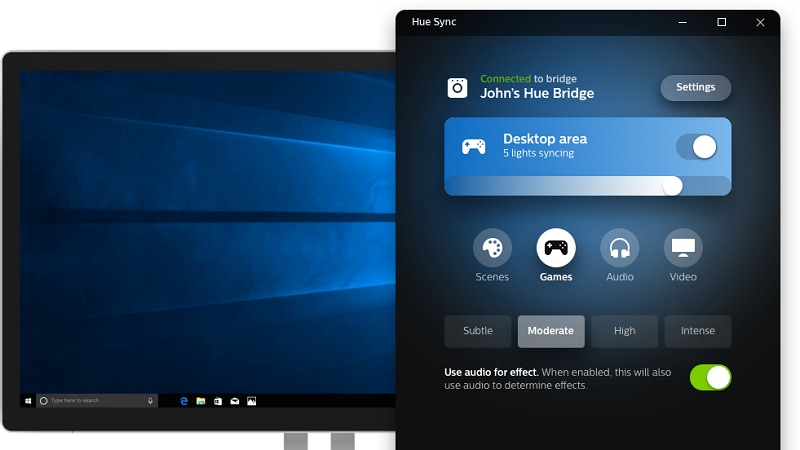Viewport: 800px width, 450px height.
Task: Choose the Intense intensity level
Action: coord(698,331)
